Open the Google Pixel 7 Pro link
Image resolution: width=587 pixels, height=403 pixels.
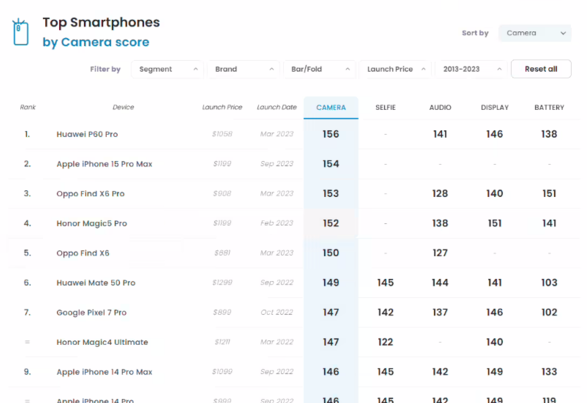point(91,313)
